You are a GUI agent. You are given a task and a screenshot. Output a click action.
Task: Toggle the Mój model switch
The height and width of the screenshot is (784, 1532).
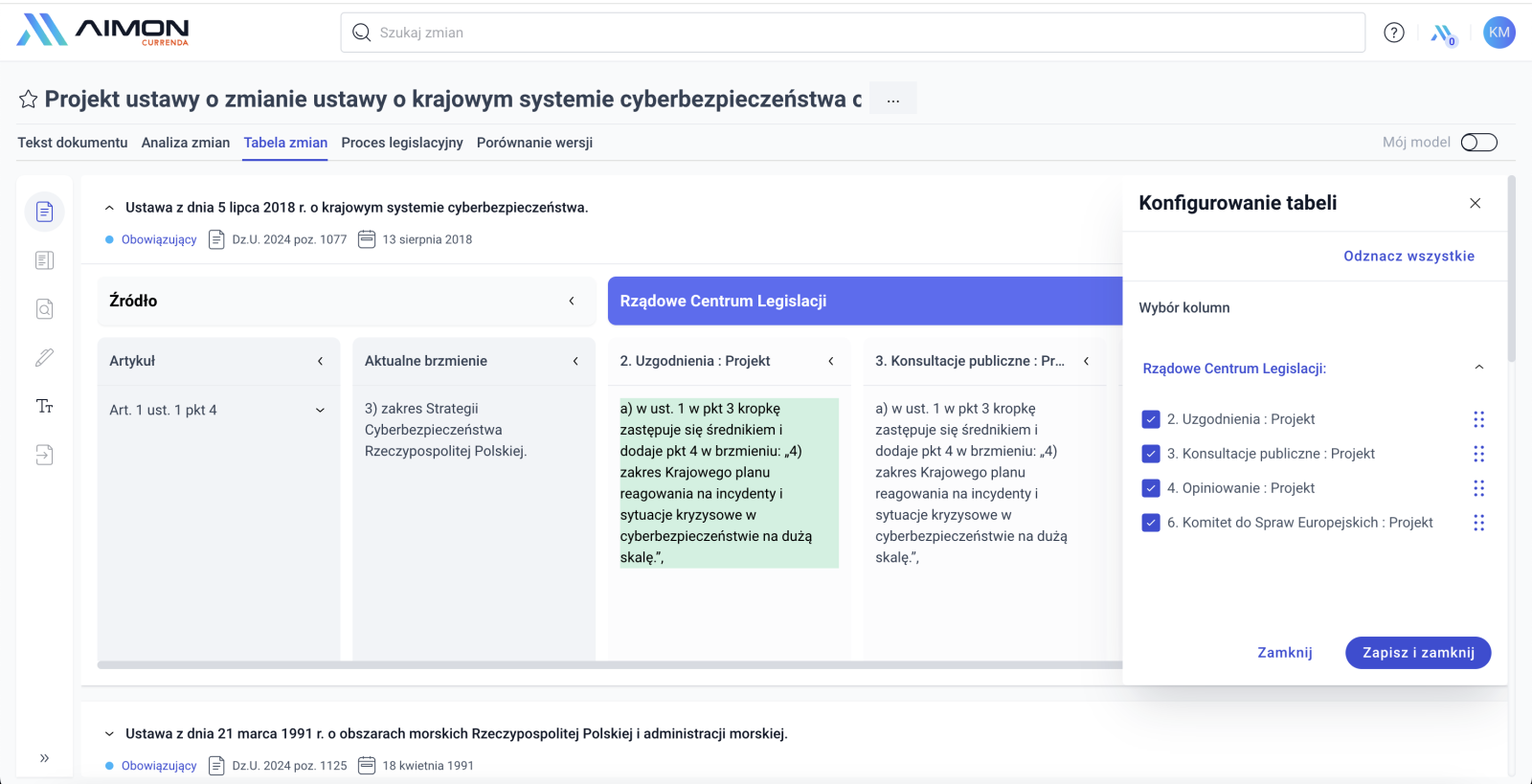[1479, 143]
